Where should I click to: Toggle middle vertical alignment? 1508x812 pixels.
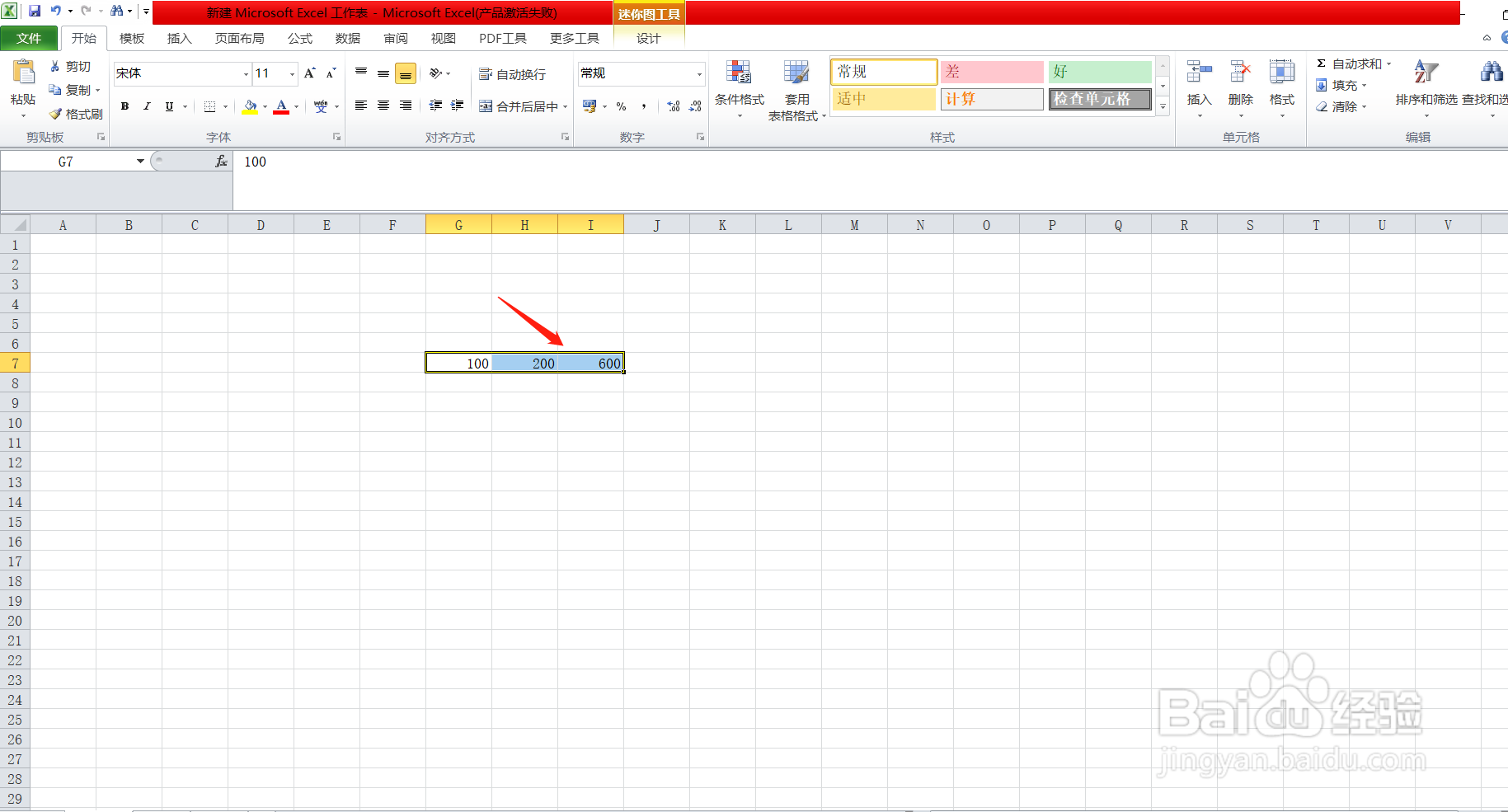point(383,73)
